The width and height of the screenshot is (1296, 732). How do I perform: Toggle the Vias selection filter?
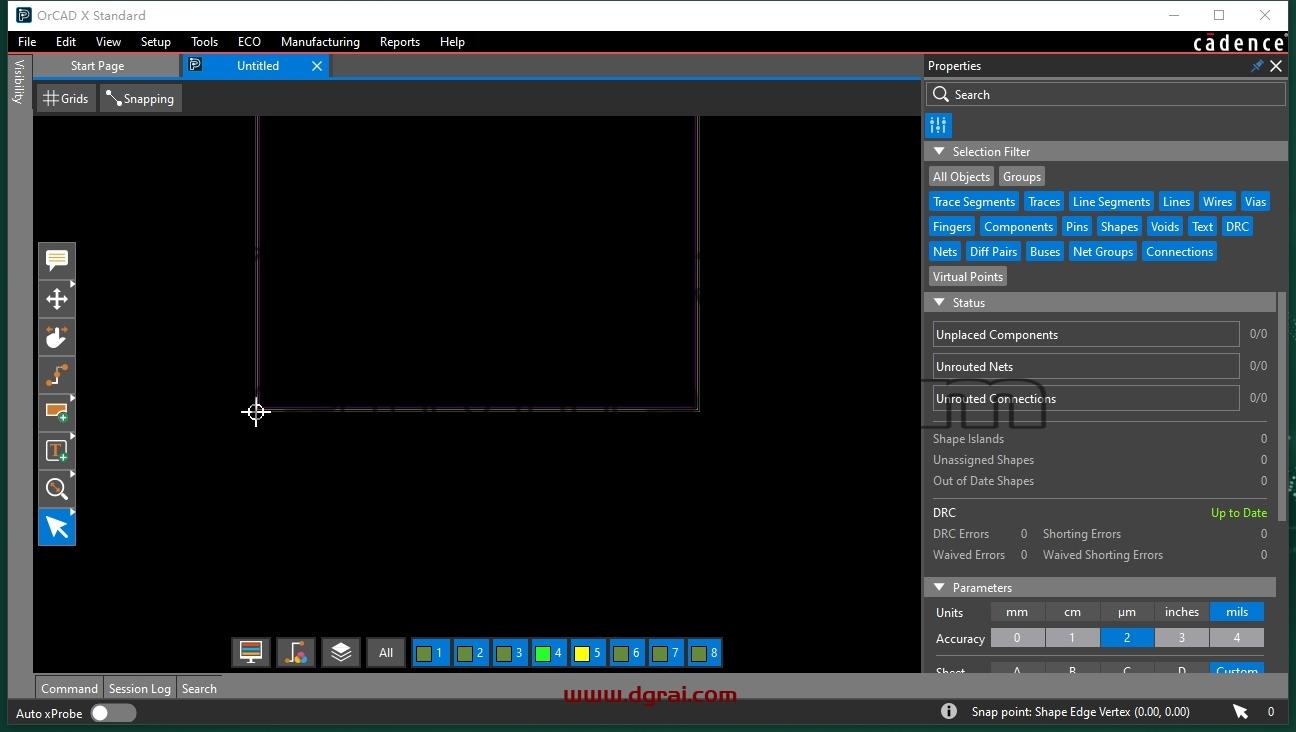1255,202
